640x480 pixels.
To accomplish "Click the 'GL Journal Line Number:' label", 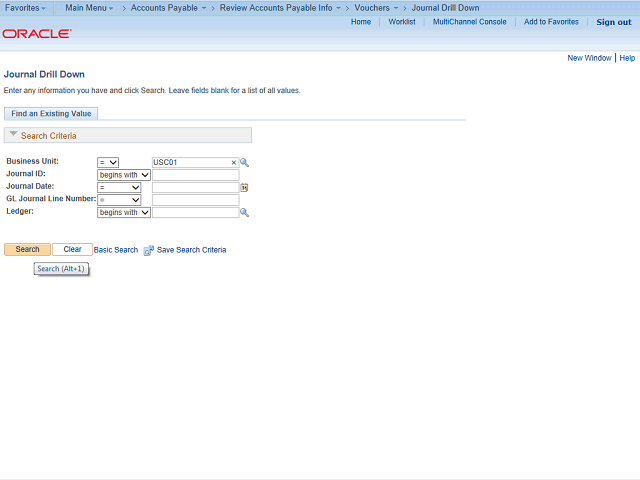I will pyautogui.click(x=51, y=199).
